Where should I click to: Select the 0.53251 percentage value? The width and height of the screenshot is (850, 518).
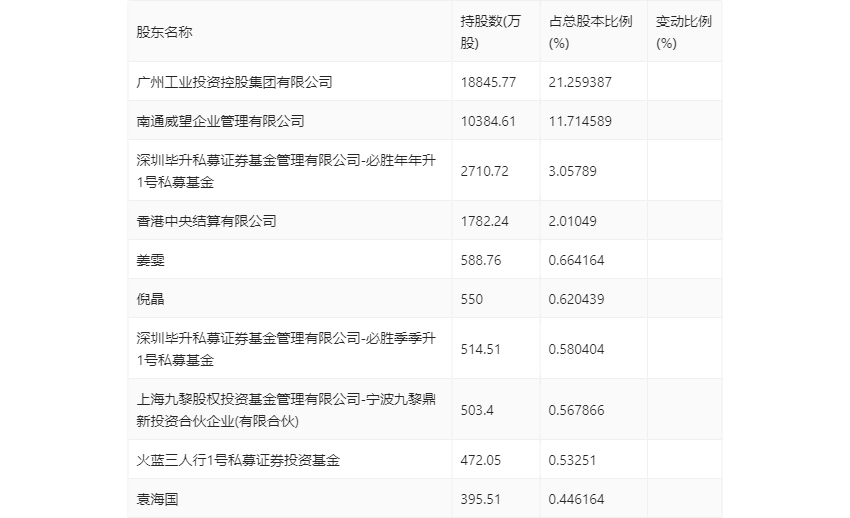tap(572, 460)
